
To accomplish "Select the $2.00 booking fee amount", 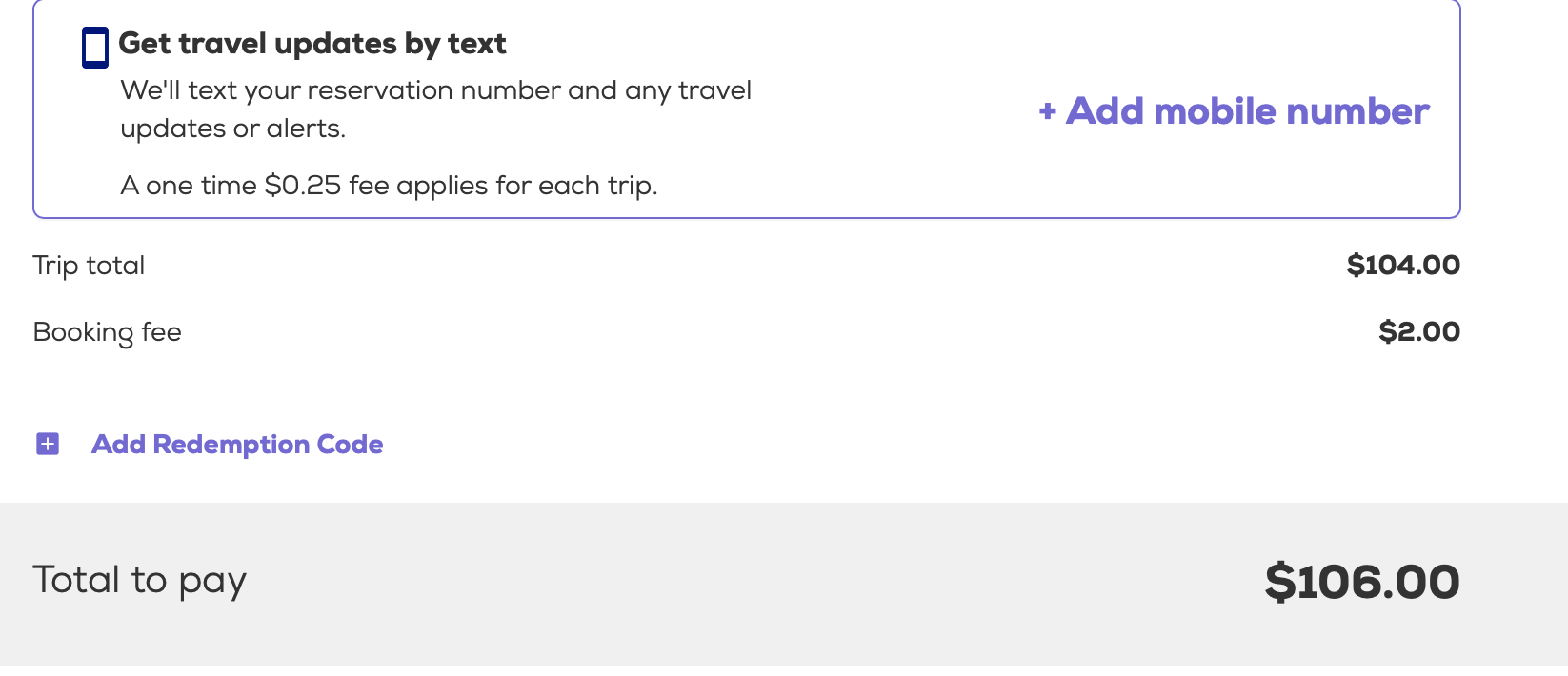I will 1418,332.
